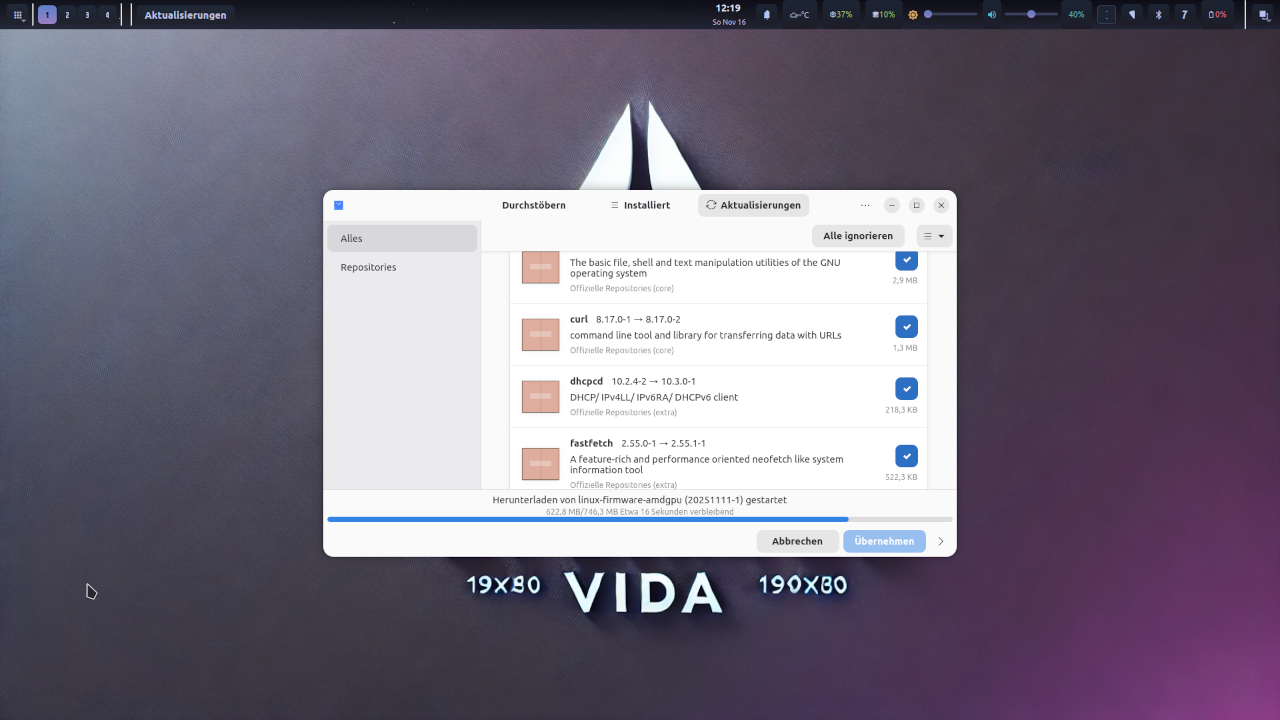
Task: Click the curl package icon
Action: click(x=540, y=334)
